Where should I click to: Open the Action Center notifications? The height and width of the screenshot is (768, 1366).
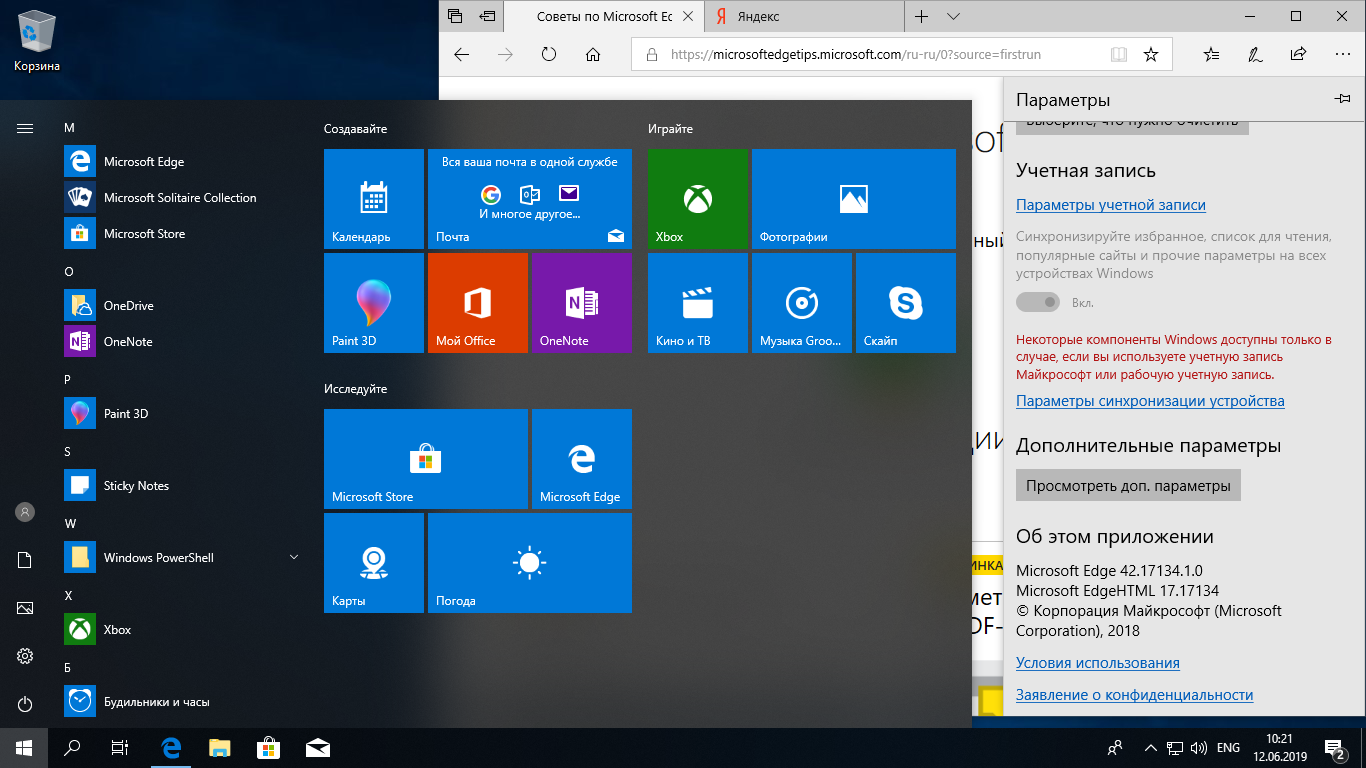point(1335,748)
